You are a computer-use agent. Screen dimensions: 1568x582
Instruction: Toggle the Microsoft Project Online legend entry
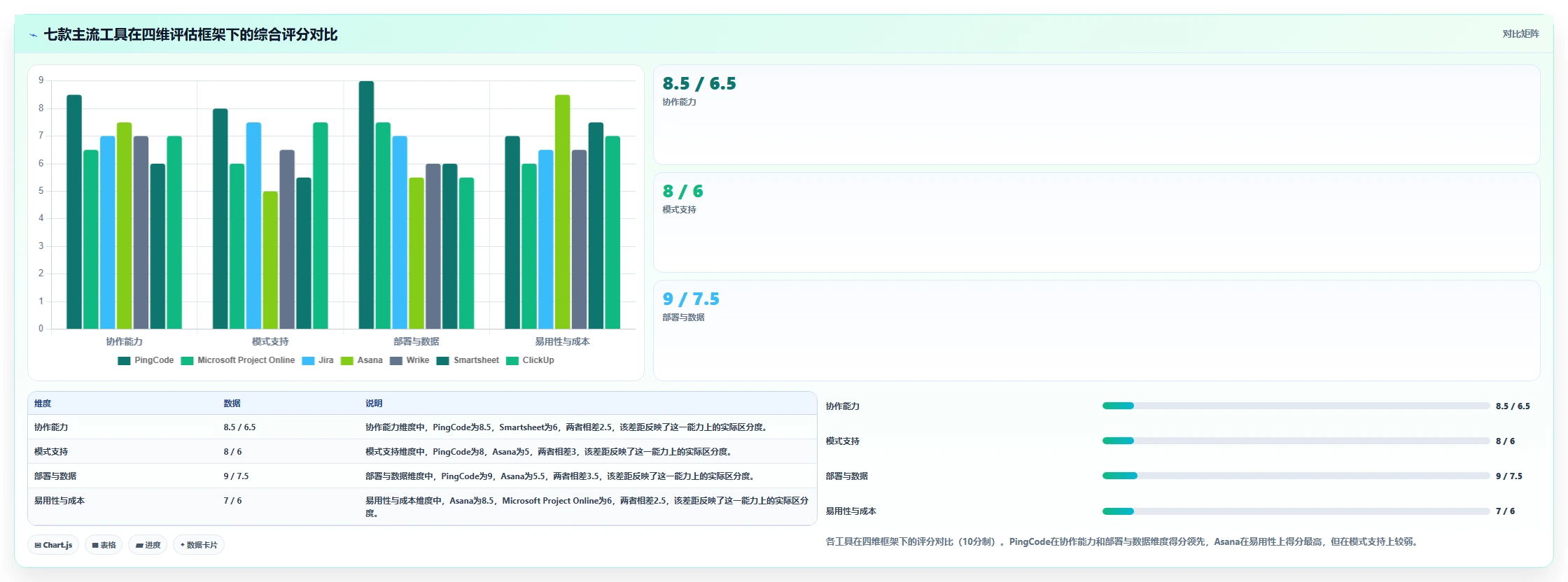(238, 360)
